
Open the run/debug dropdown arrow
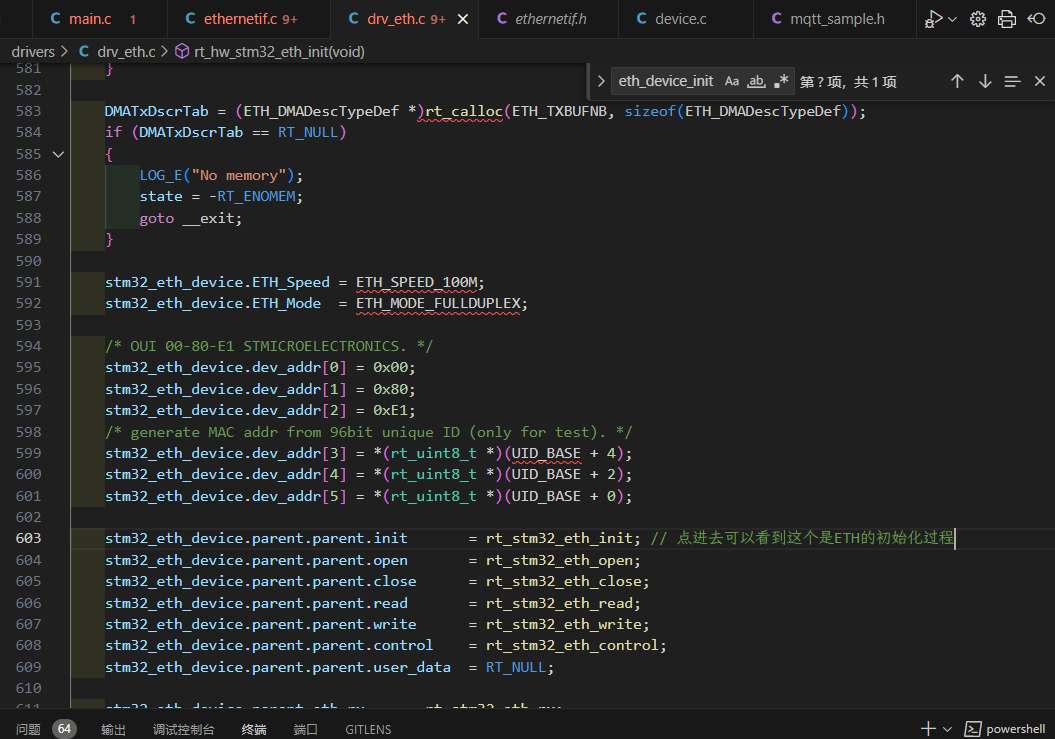[x=952, y=19]
